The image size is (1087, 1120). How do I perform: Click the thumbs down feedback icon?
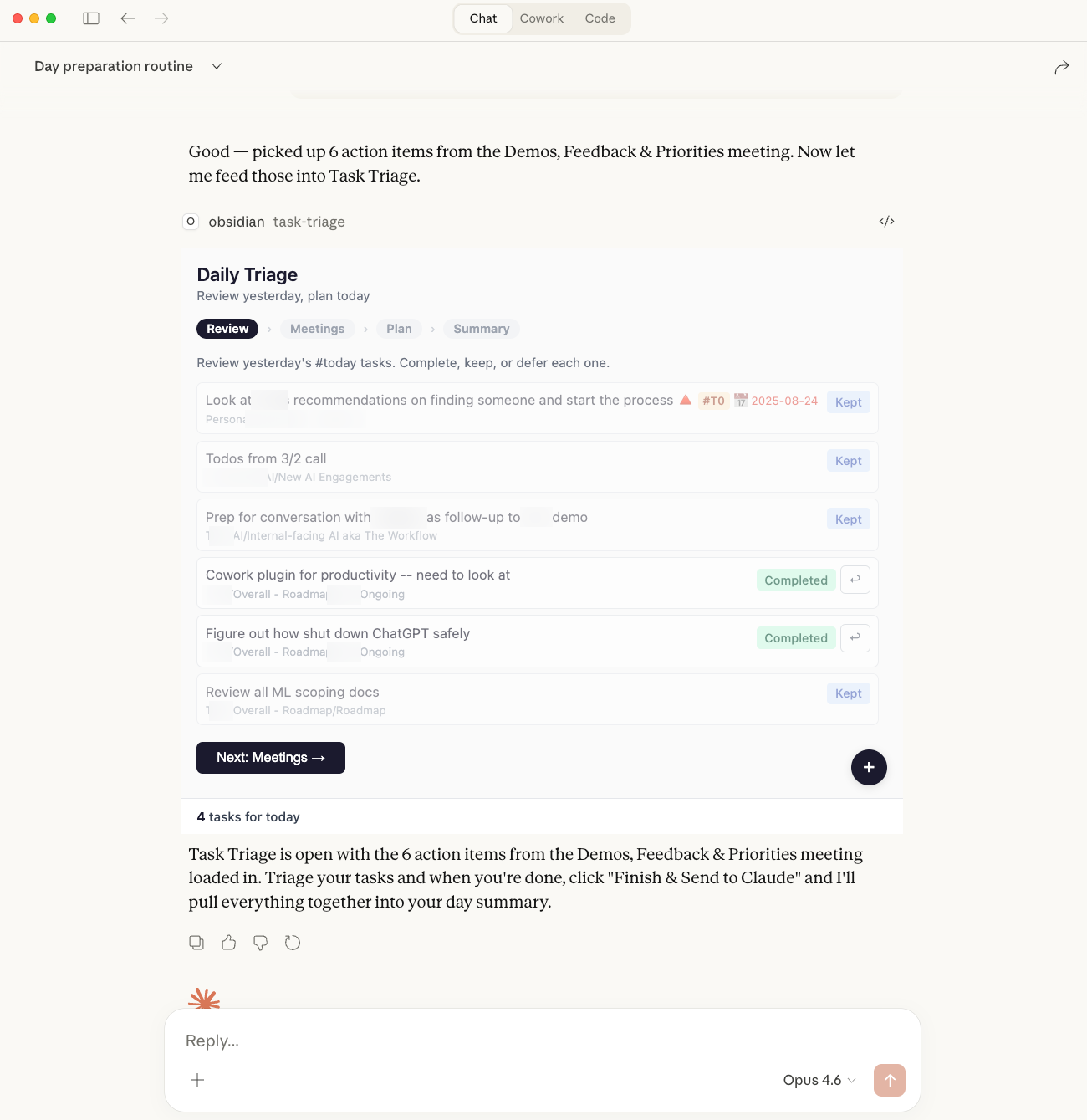pyautogui.click(x=261, y=943)
